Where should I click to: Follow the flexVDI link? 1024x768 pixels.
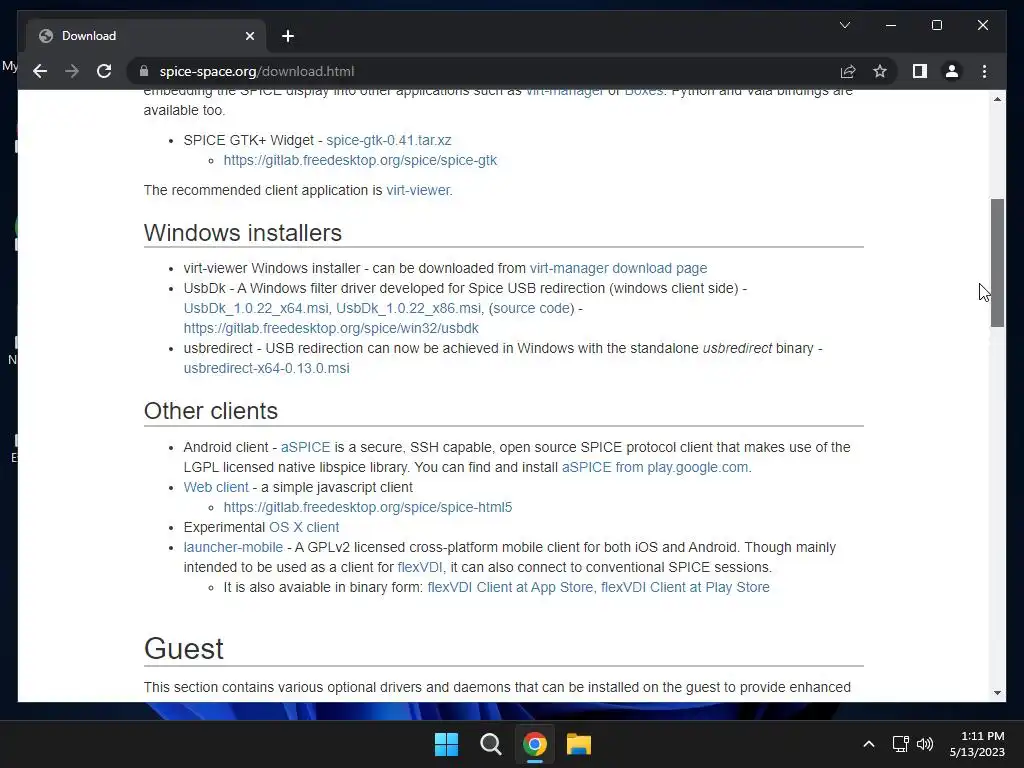(419, 568)
